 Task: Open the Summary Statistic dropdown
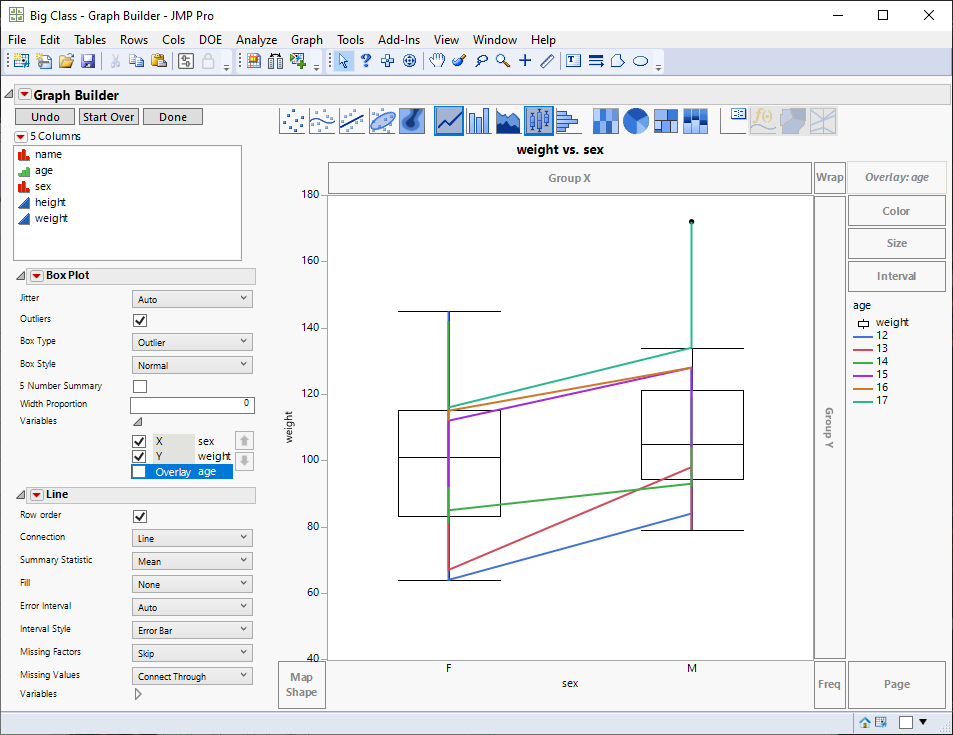coord(192,562)
